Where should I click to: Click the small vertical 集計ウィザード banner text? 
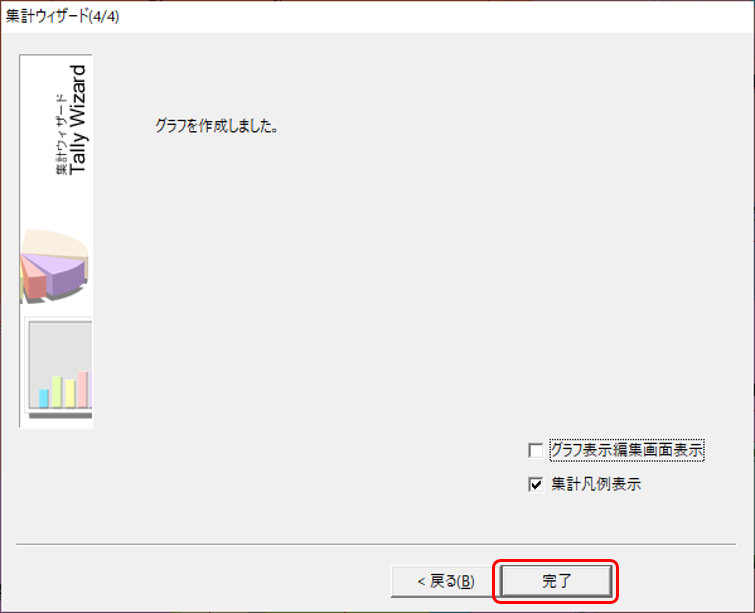(61, 134)
